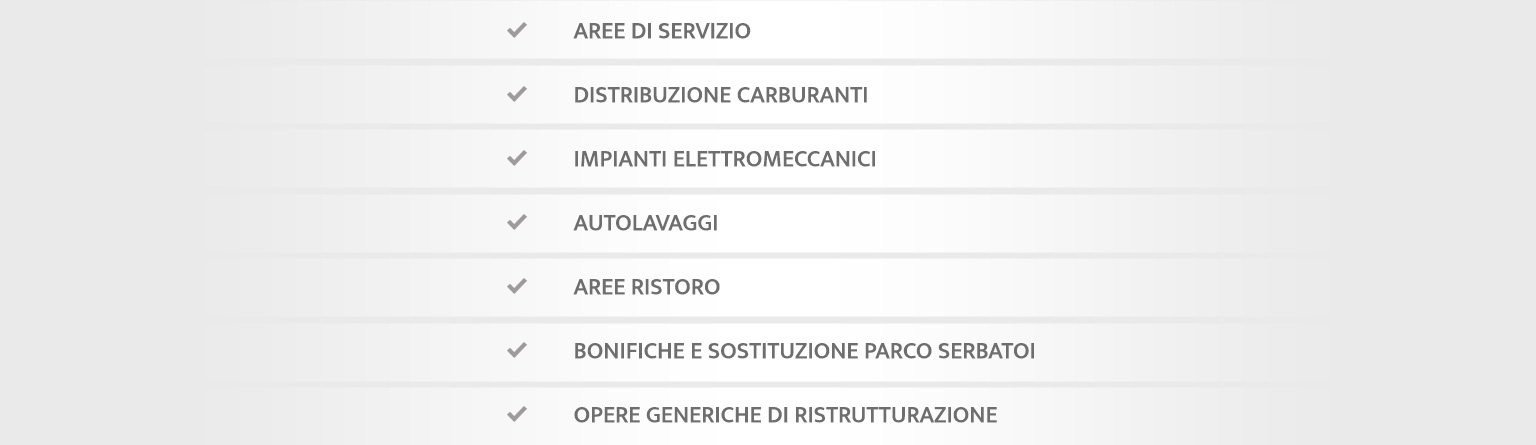Click the separator under DISTRIBUZIONE CARBURANTI
The image size is (1536, 445).
tap(768, 127)
